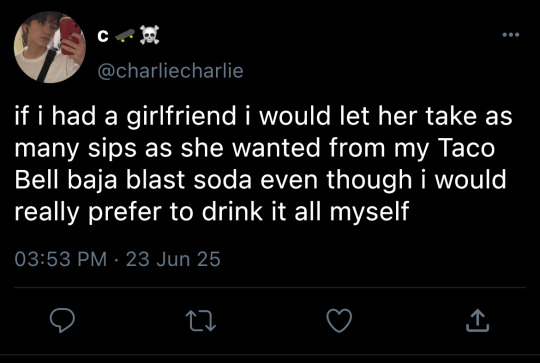Like the tweet with the heart icon
The image size is (540, 363).
coord(339,320)
